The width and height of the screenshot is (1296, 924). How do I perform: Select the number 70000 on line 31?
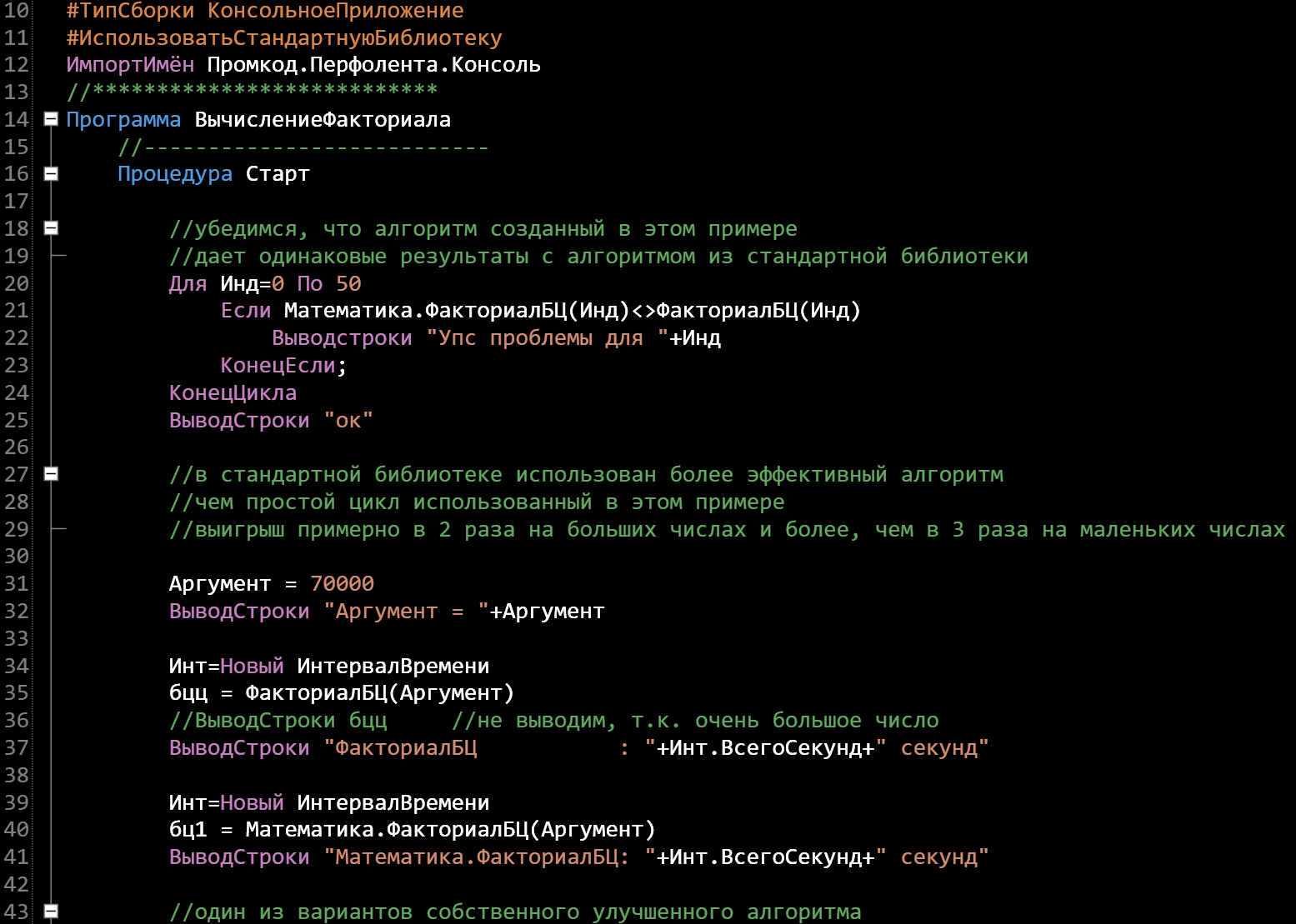[x=343, y=583]
